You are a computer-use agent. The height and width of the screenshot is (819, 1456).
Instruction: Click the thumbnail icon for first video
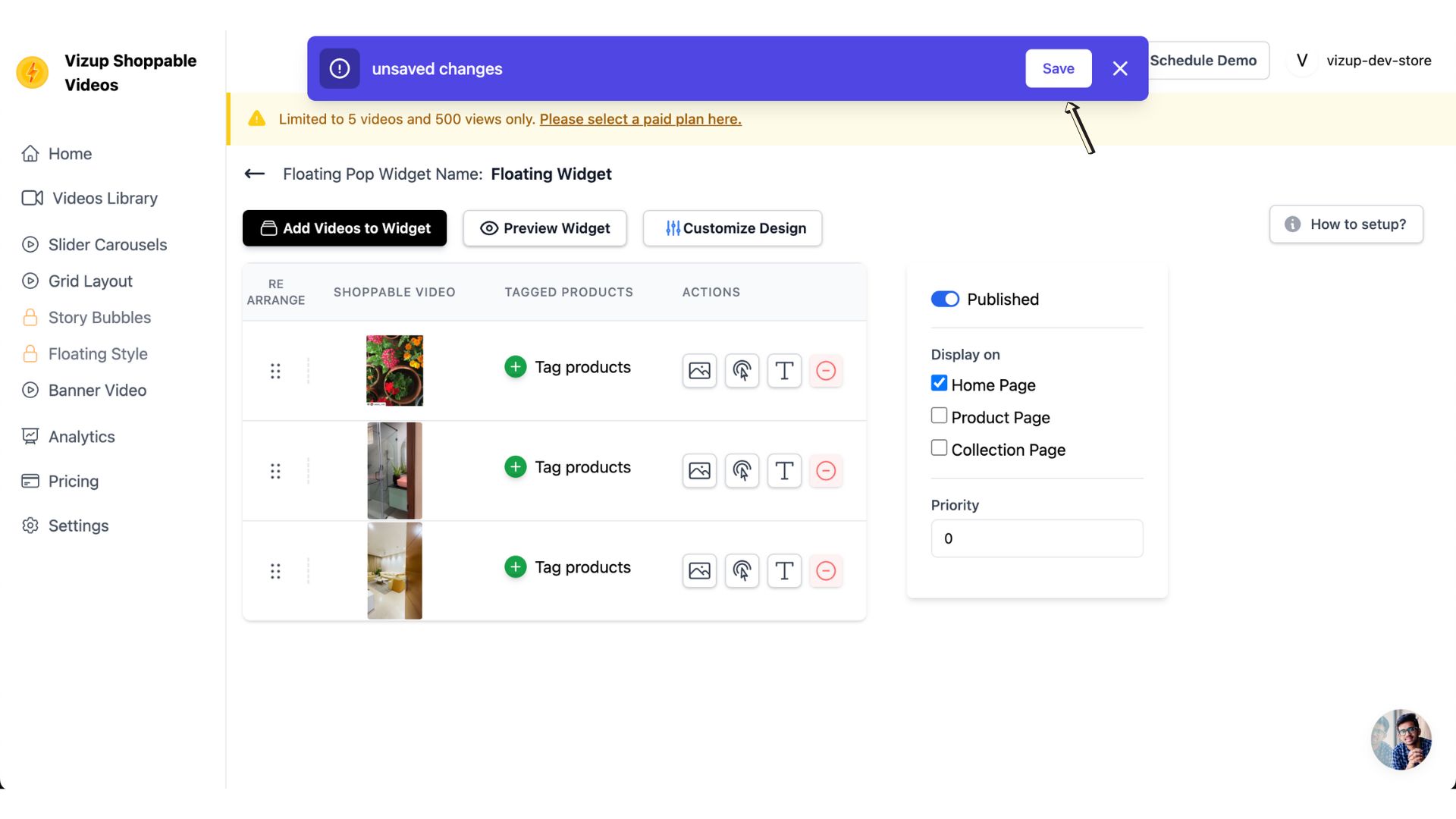pyautogui.click(x=700, y=370)
